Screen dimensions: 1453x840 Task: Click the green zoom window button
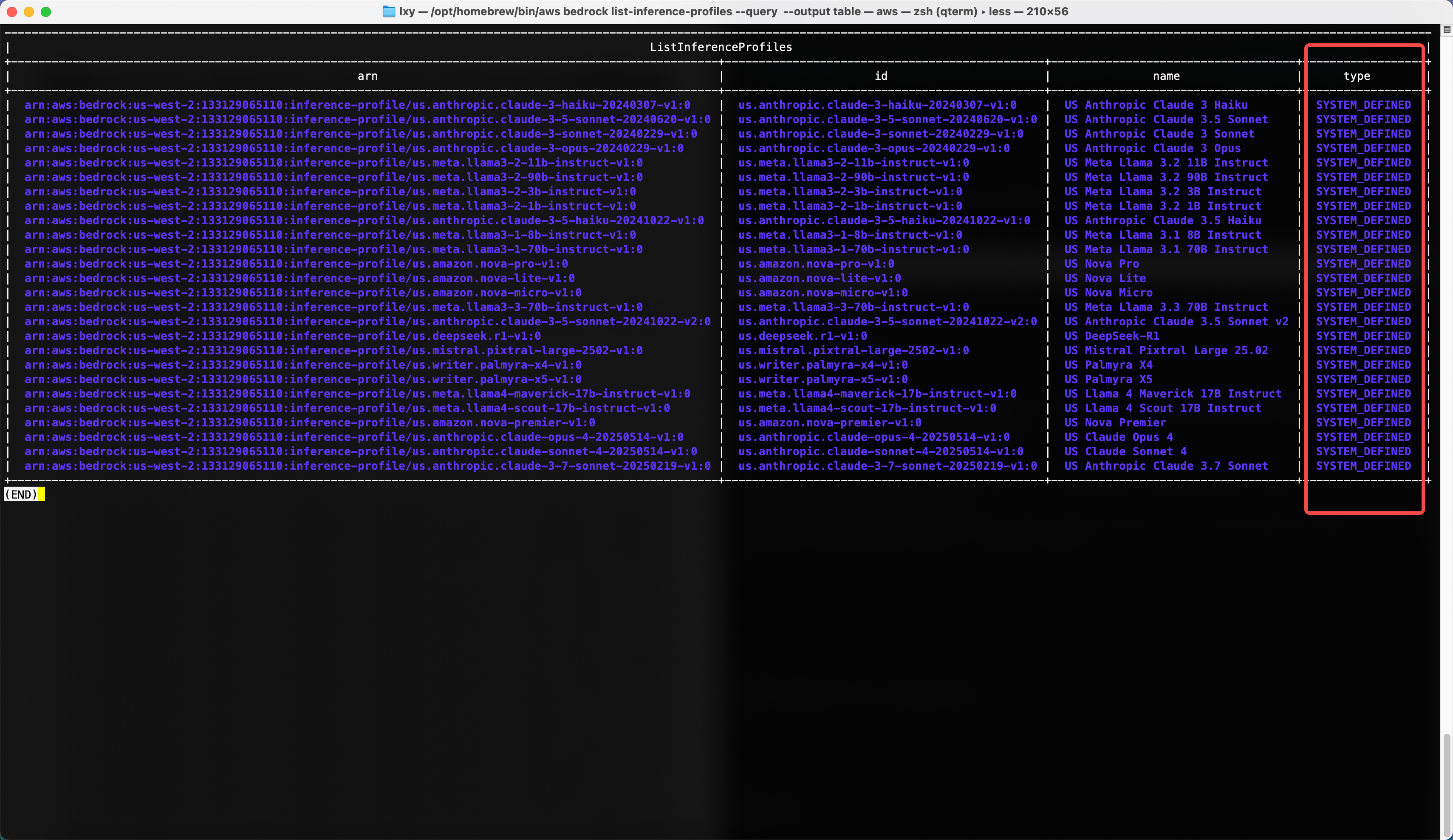point(46,11)
